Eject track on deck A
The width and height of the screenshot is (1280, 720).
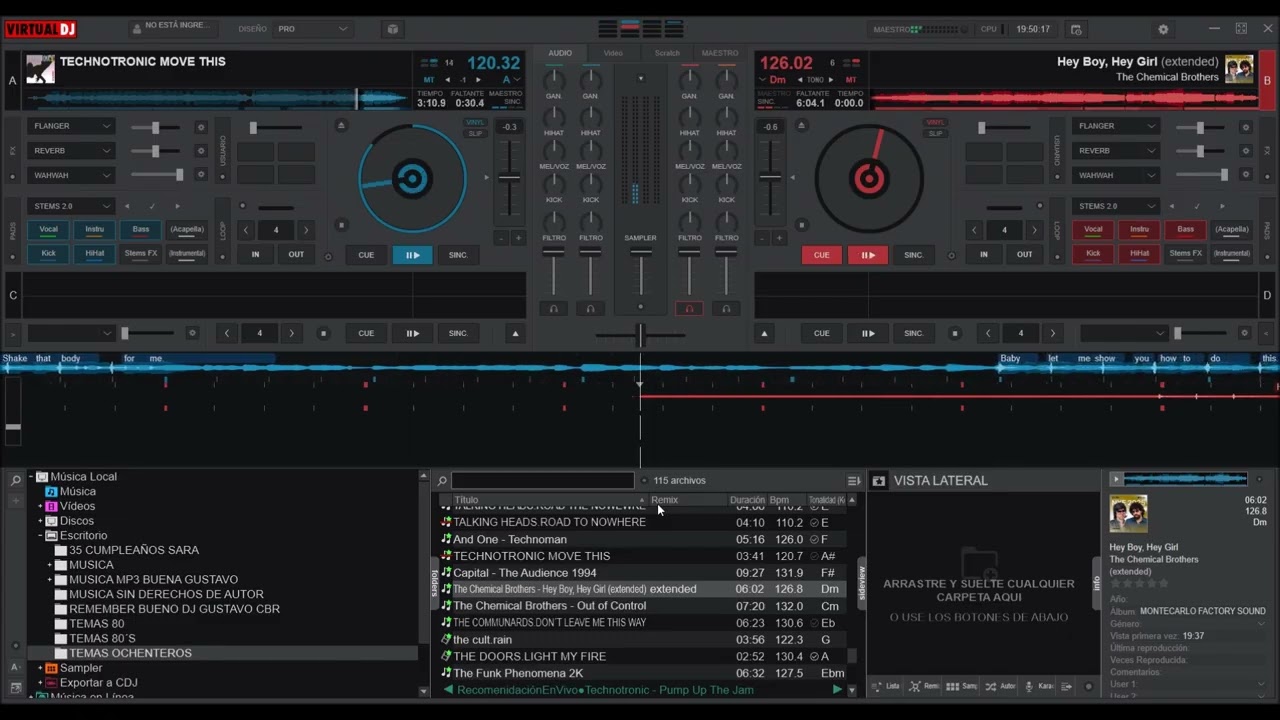tap(341, 126)
